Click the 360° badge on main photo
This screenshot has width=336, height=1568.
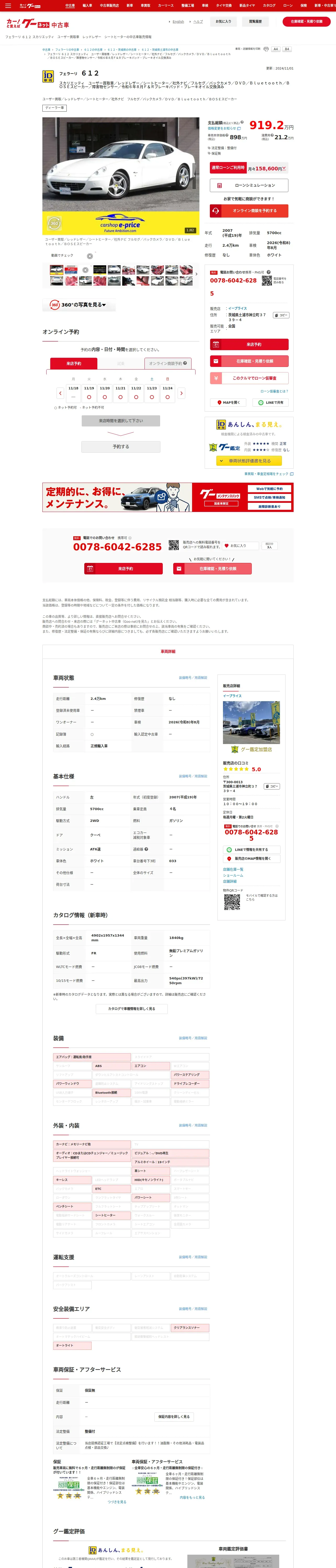coord(54,223)
